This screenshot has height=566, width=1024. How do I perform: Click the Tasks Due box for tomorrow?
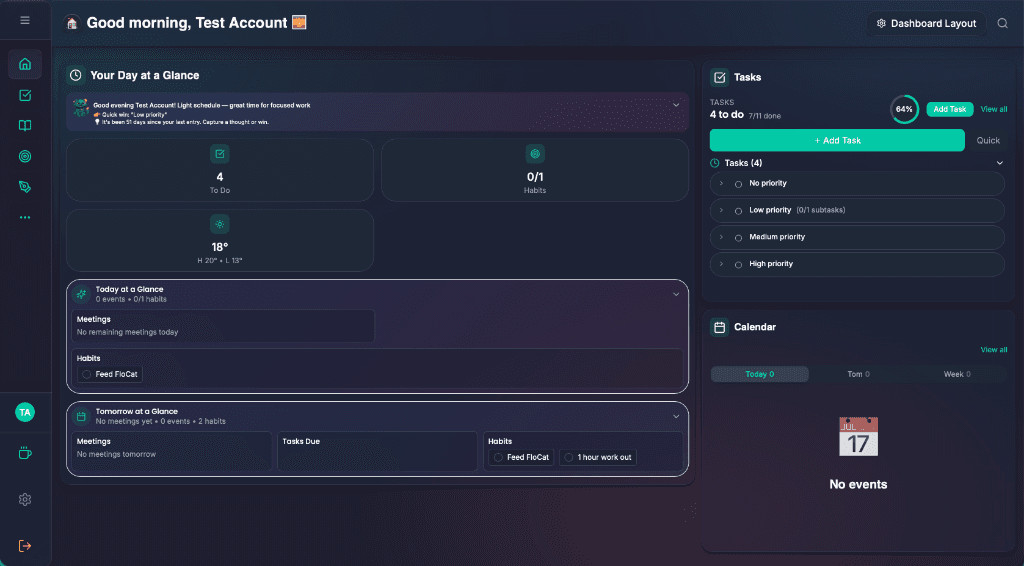click(377, 451)
